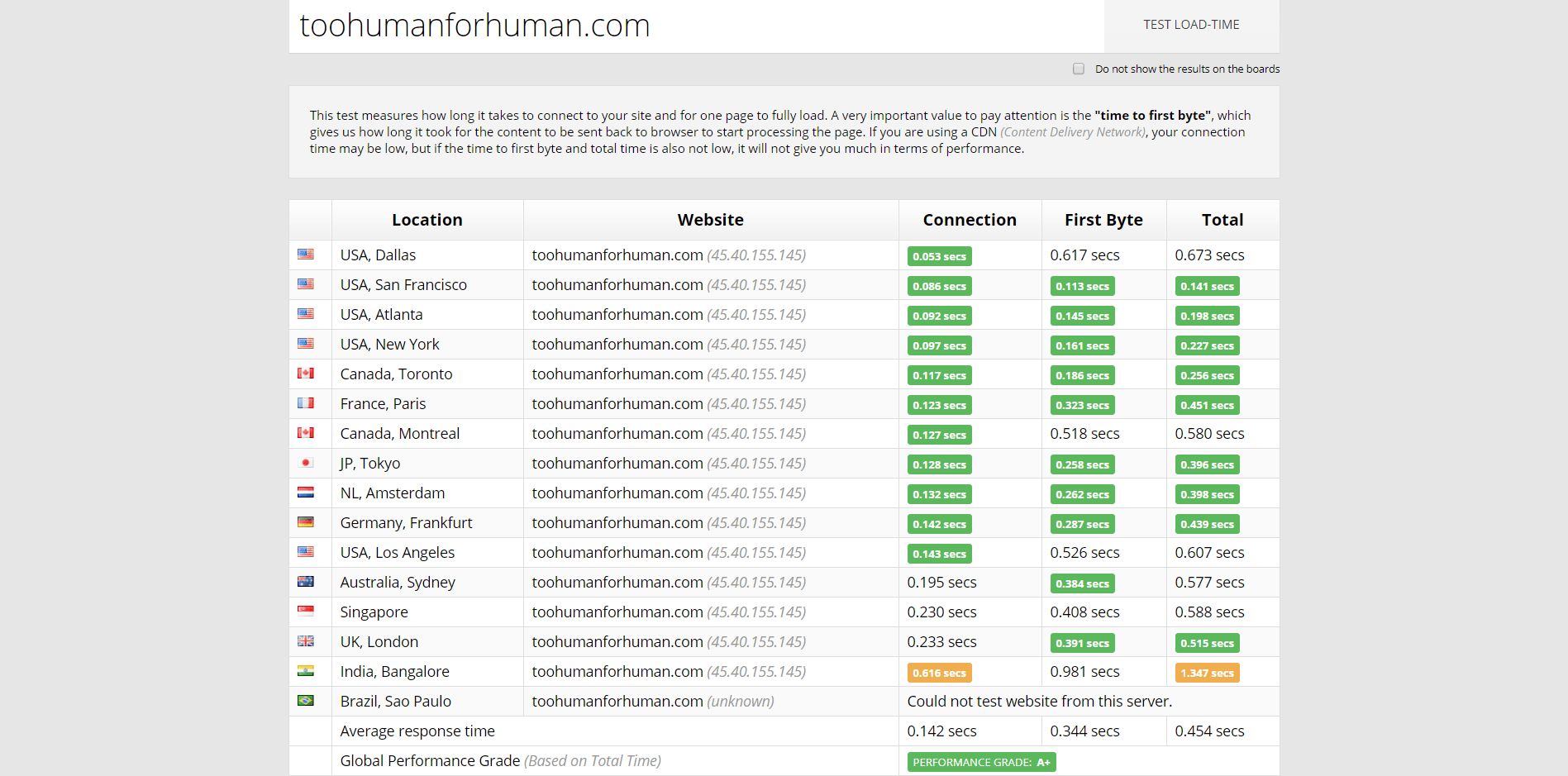
Task: Click the France flag for Paris row
Action: point(306,403)
